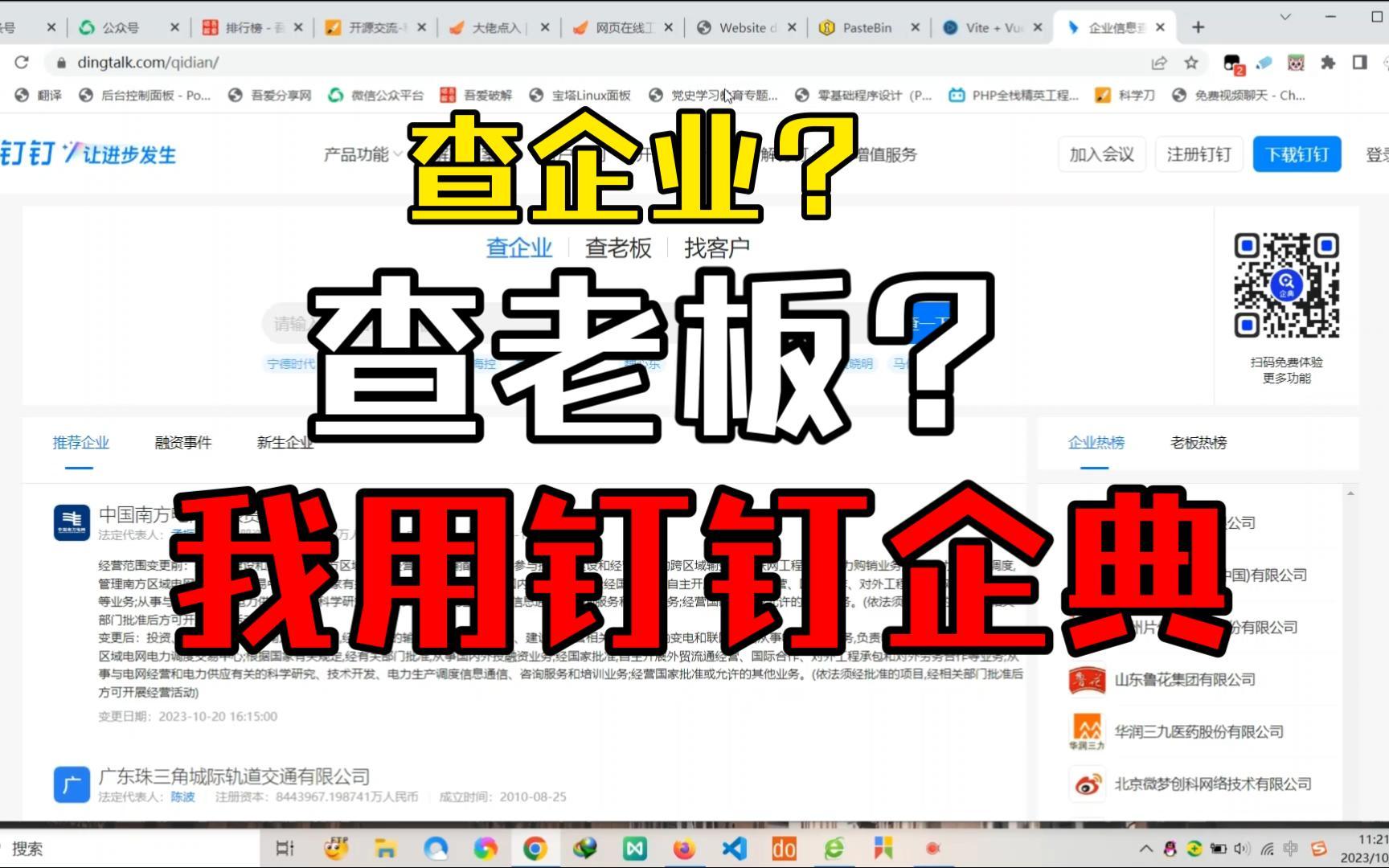Open the 后台控制面板 bookmark
The height and width of the screenshot is (868, 1389).
(145, 95)
